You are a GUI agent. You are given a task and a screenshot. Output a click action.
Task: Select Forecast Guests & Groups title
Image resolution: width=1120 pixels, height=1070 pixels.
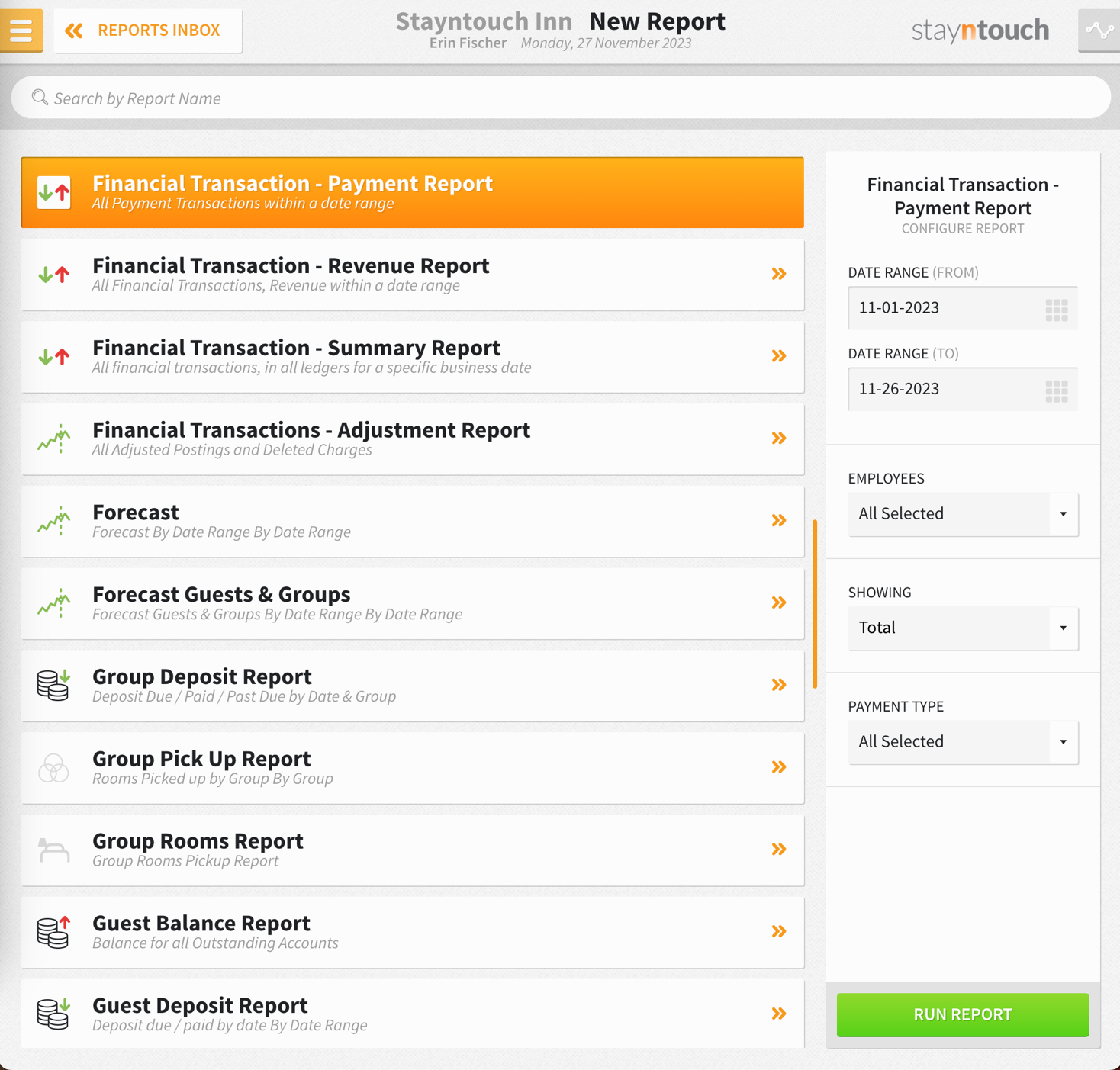221,594
